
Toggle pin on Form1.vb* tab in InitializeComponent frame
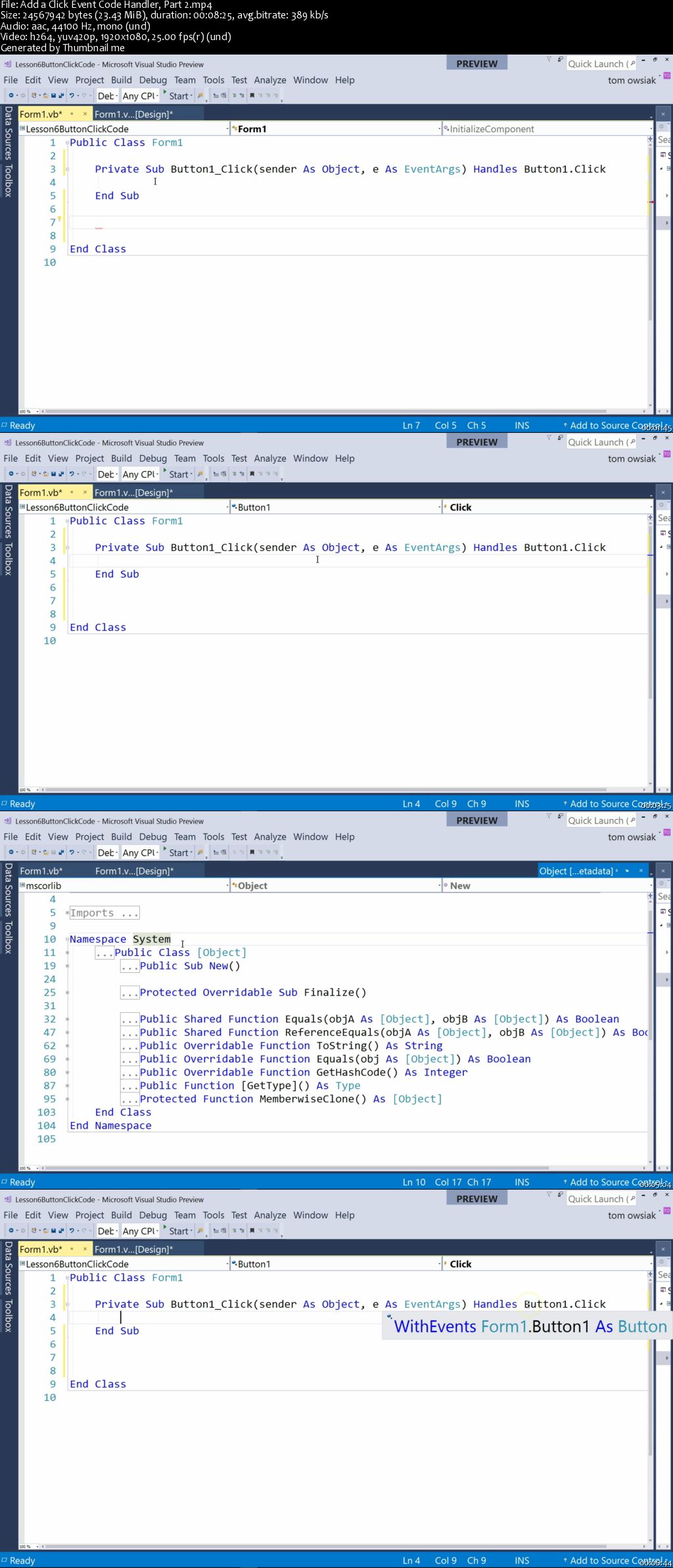pyautogui.click(x=72, y=114)
